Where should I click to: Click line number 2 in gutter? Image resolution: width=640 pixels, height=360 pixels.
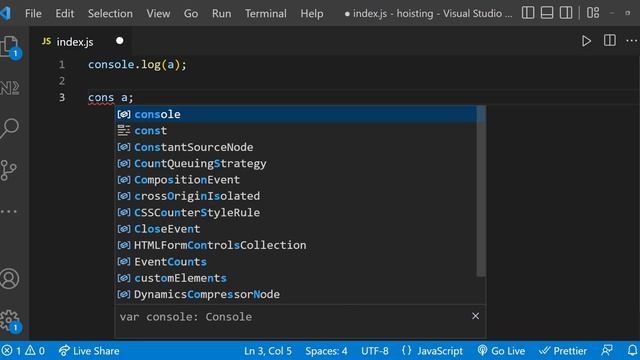click(x=62, y=81)
